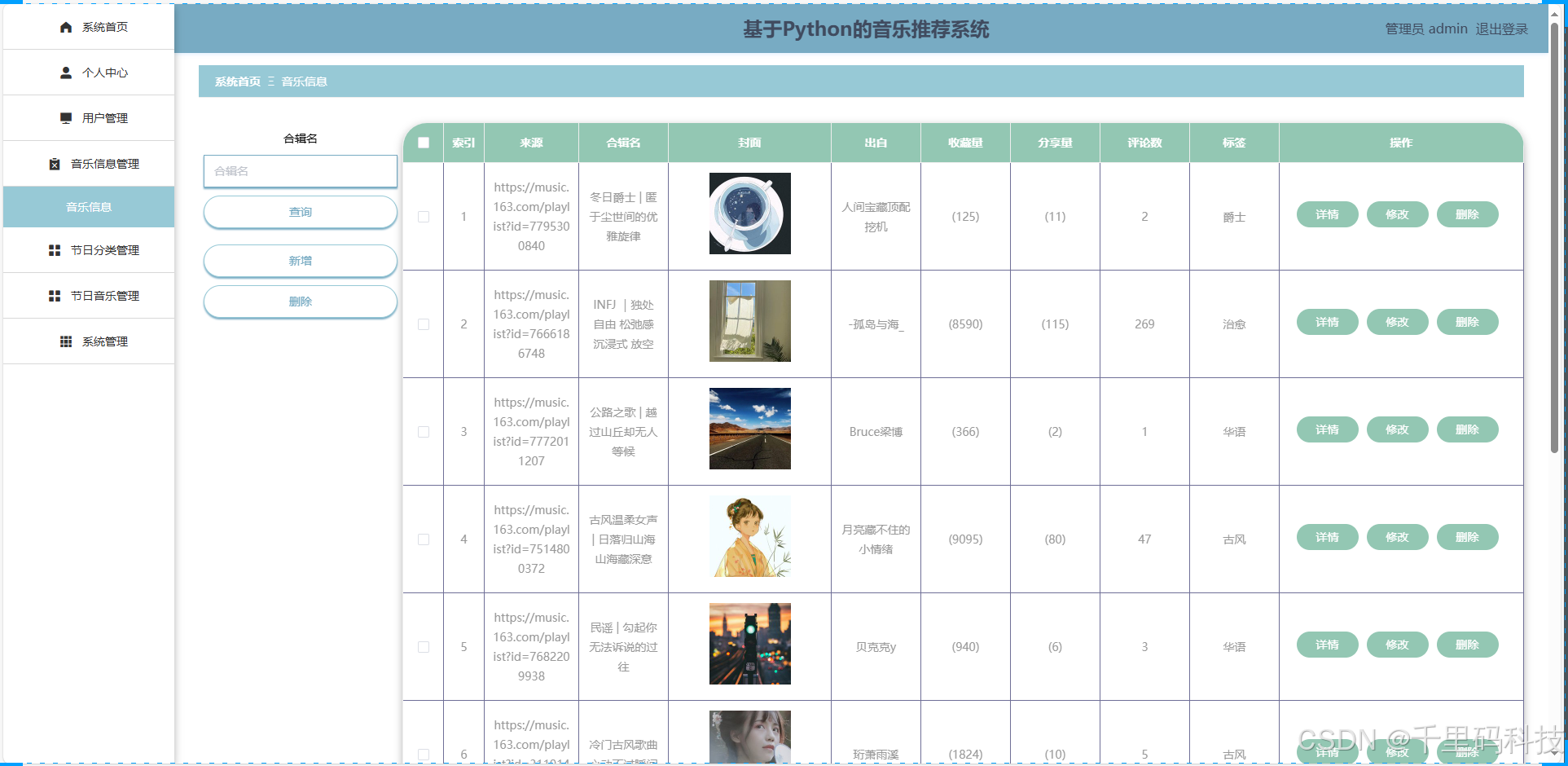Click the grid icon beside 节日分类管理

coord(55,250)
